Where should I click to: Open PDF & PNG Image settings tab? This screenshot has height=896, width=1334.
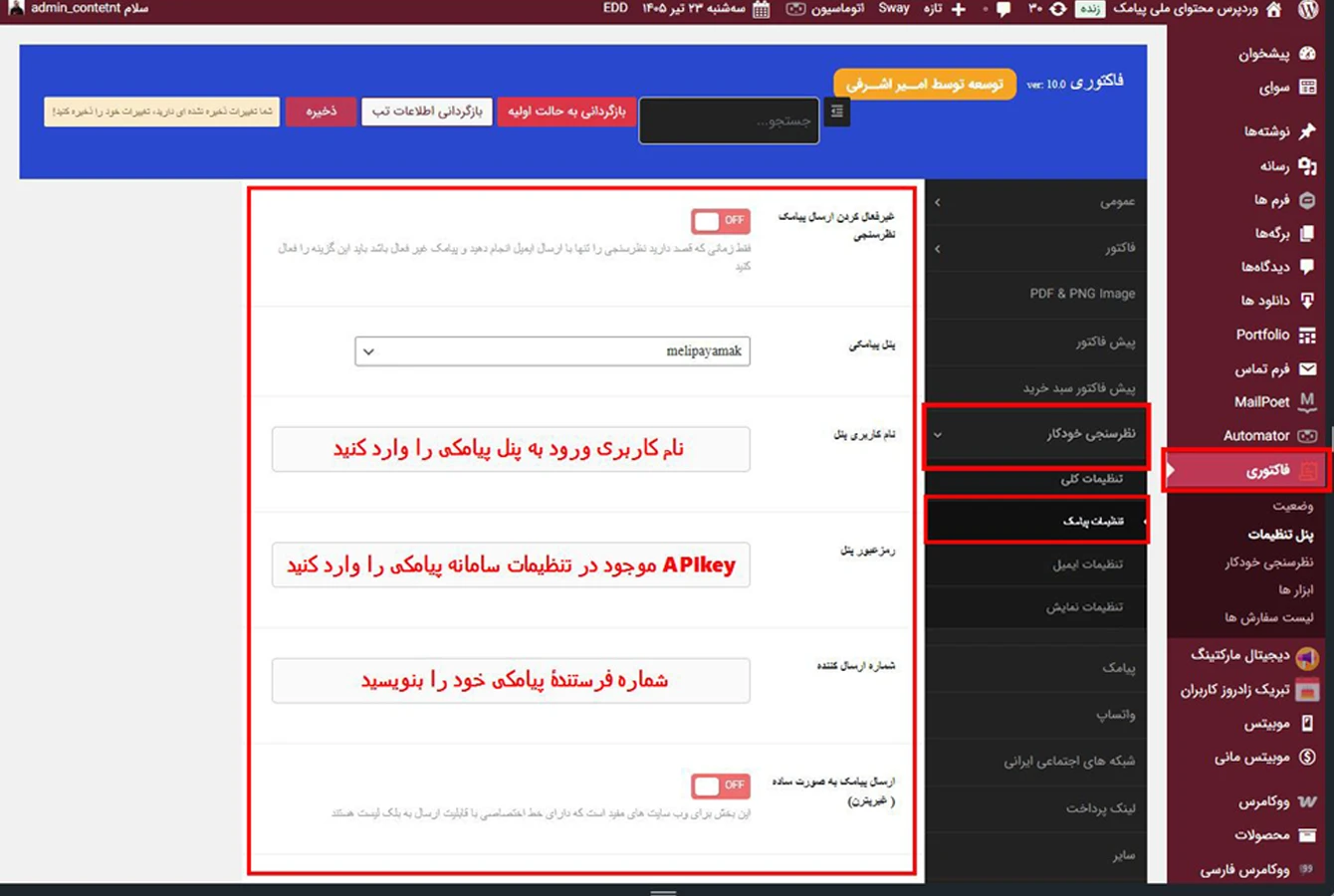pyautogui.click(x=1035, y=294)
